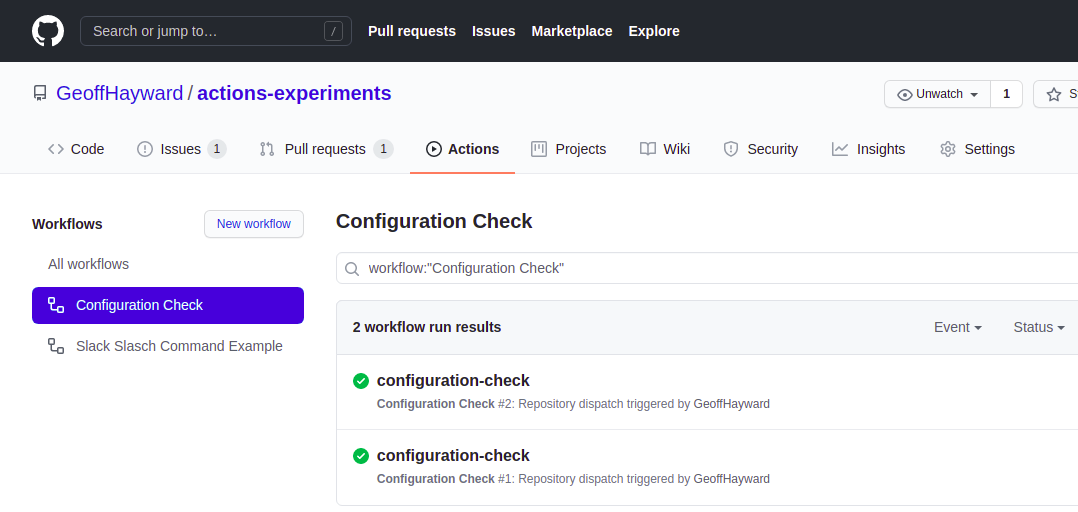
Task: Click the Projects tab board icon
Action: pyautogui.click(x=539, y=149)
